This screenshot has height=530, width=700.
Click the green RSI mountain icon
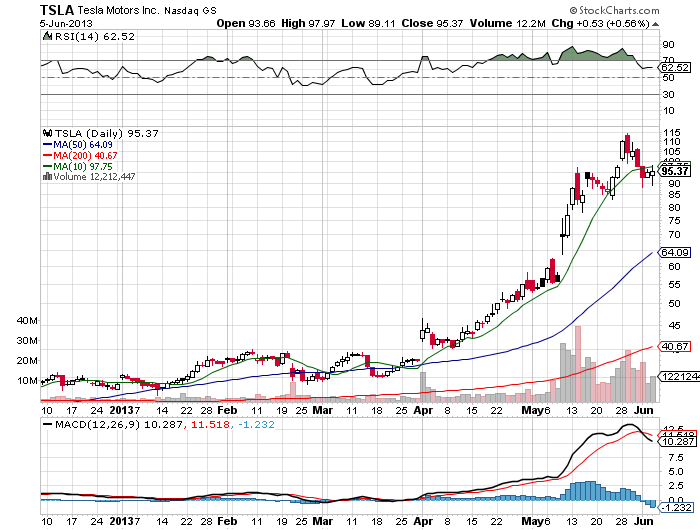(47, 36)
